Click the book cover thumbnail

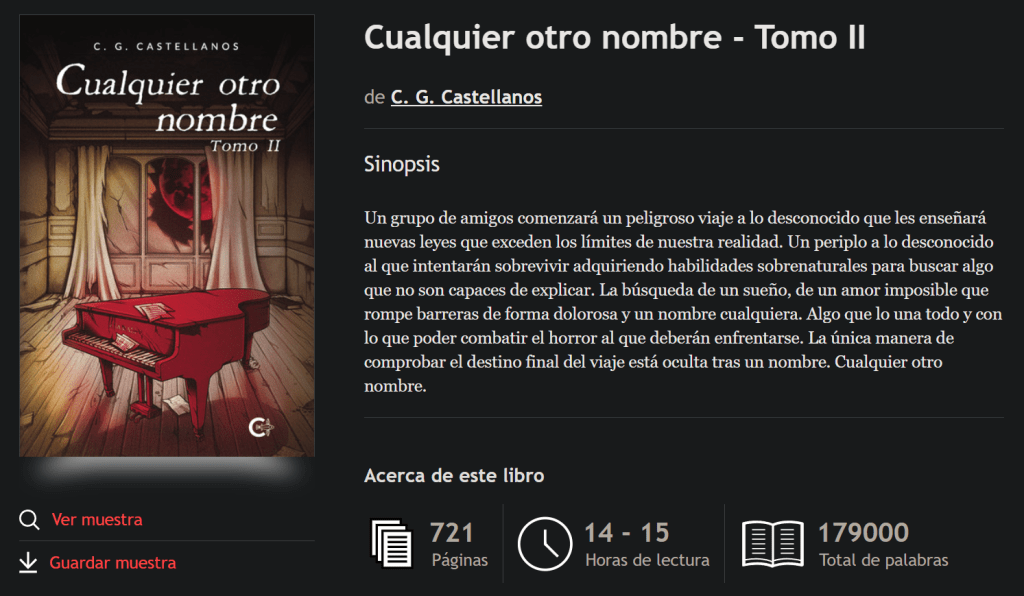pyautogui.click(x=167, y=236)
